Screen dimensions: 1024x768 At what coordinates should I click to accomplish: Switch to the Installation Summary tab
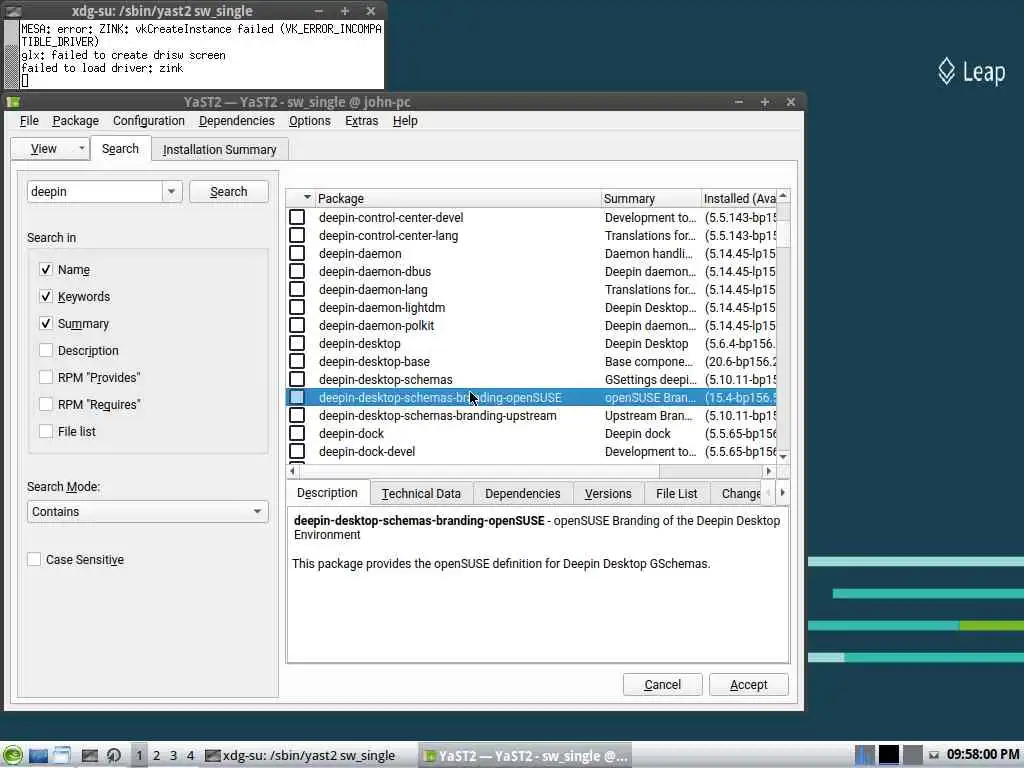click(x=219, y=150)
